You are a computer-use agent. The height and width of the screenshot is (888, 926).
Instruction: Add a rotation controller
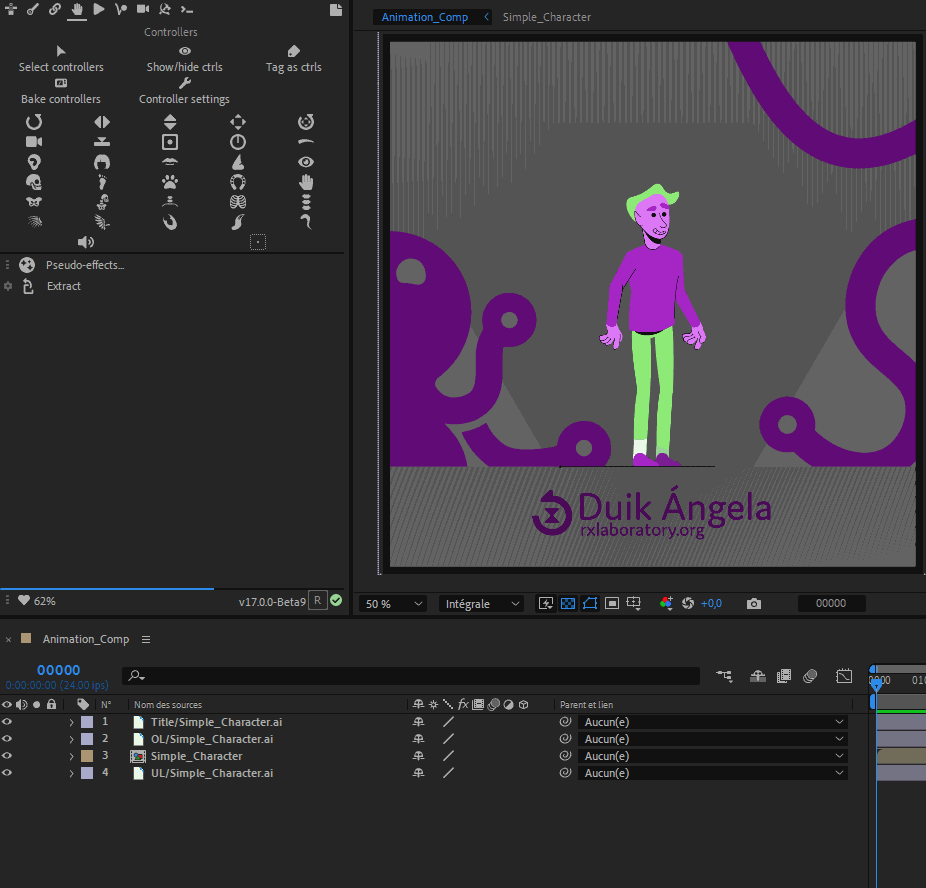point(34,122)
